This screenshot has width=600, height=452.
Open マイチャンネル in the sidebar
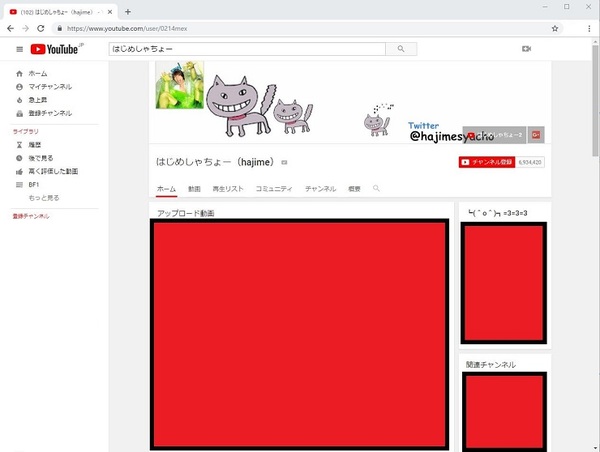[x=44, y=87]
